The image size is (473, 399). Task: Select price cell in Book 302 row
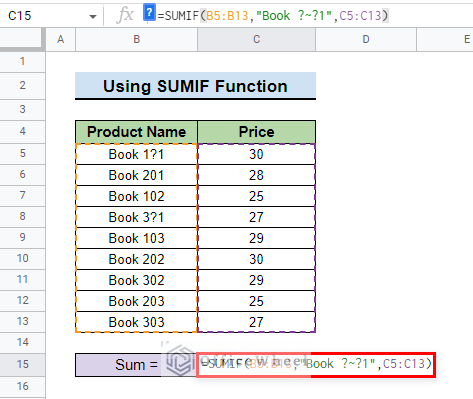coord(256,280)
